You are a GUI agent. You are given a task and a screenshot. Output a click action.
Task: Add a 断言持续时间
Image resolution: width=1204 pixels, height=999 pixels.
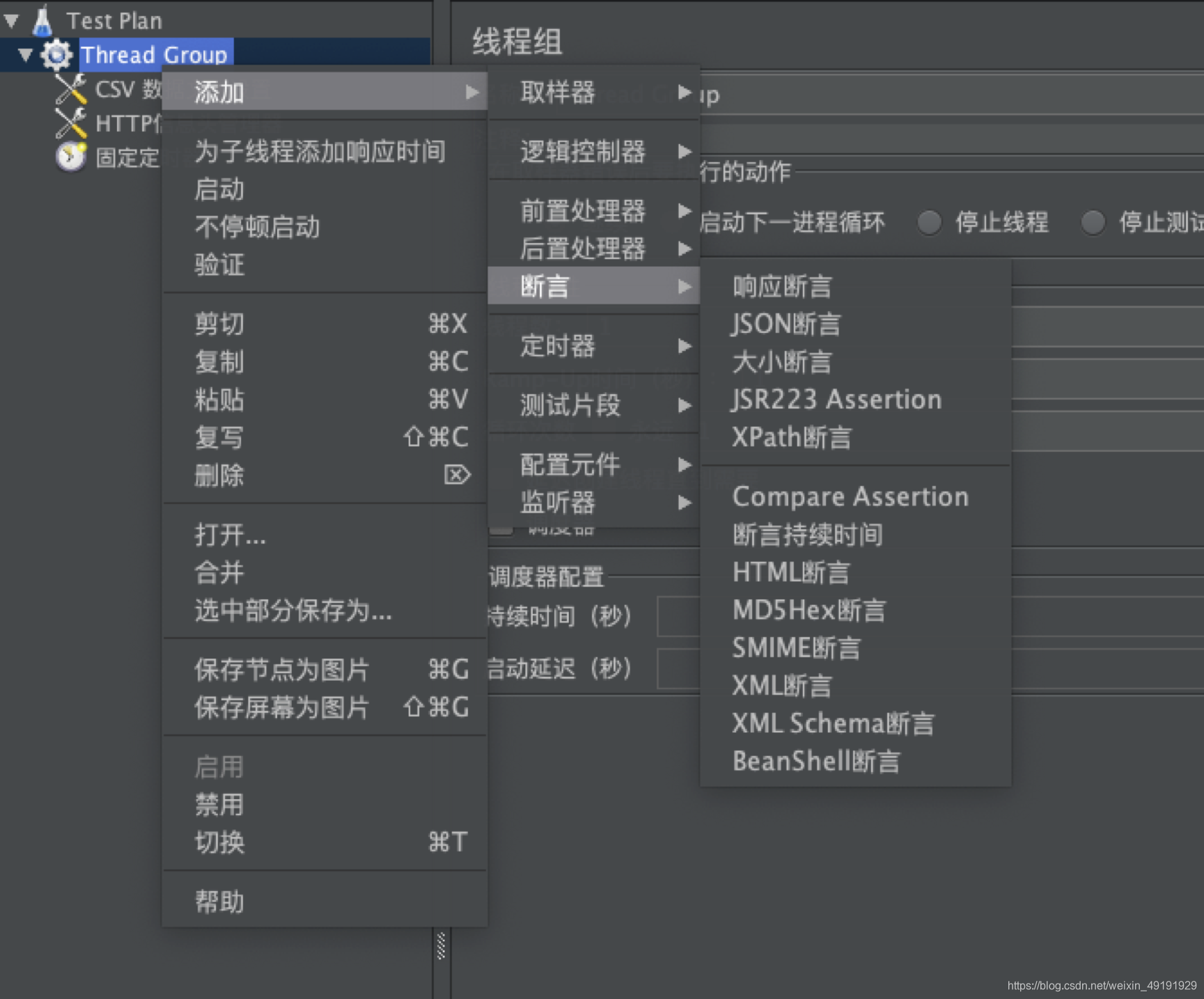pyautogui.click(x=856, y=535)
